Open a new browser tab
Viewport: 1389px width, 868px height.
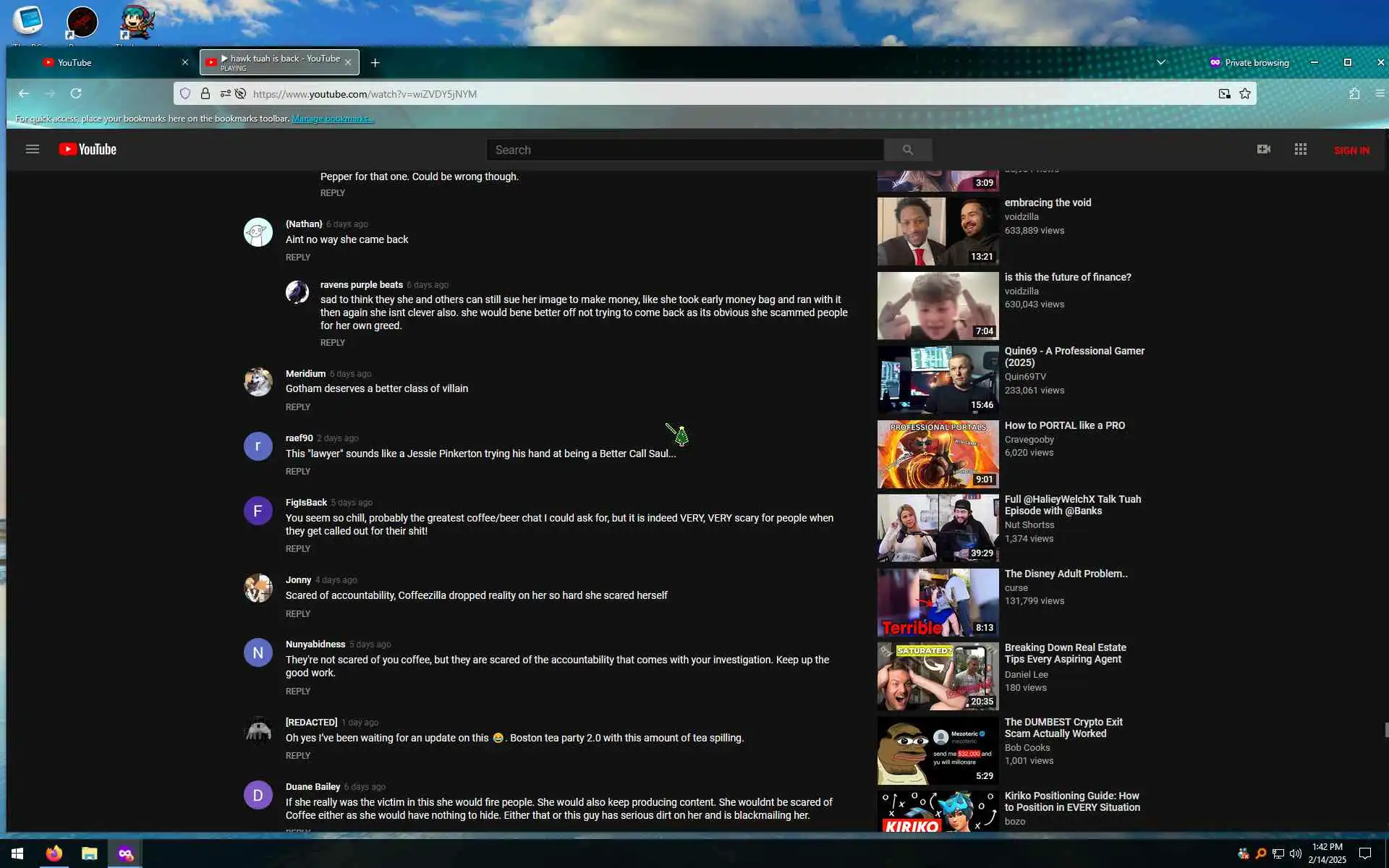375,63
